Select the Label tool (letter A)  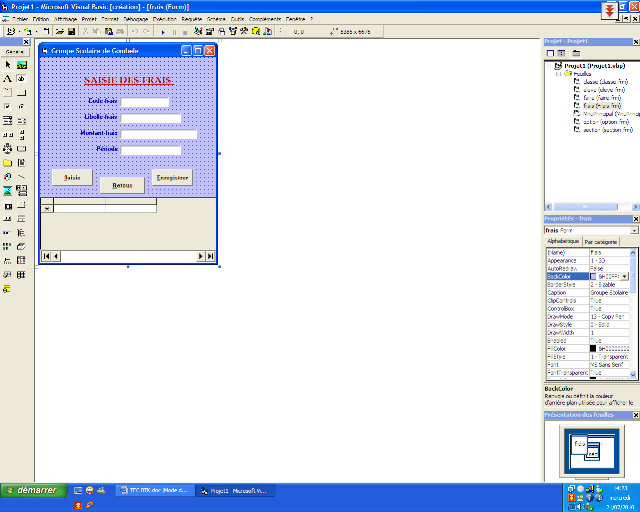pyautogui.click(x=8, y=78)
